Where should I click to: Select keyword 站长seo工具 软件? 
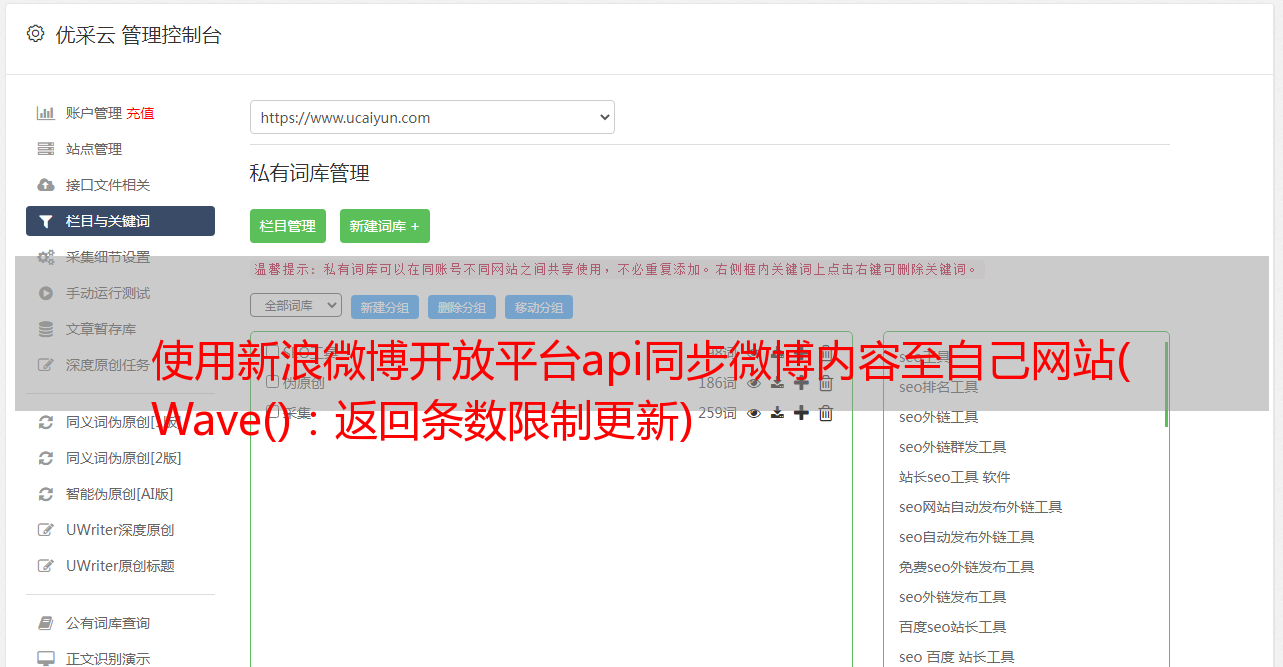click(955, 477)
